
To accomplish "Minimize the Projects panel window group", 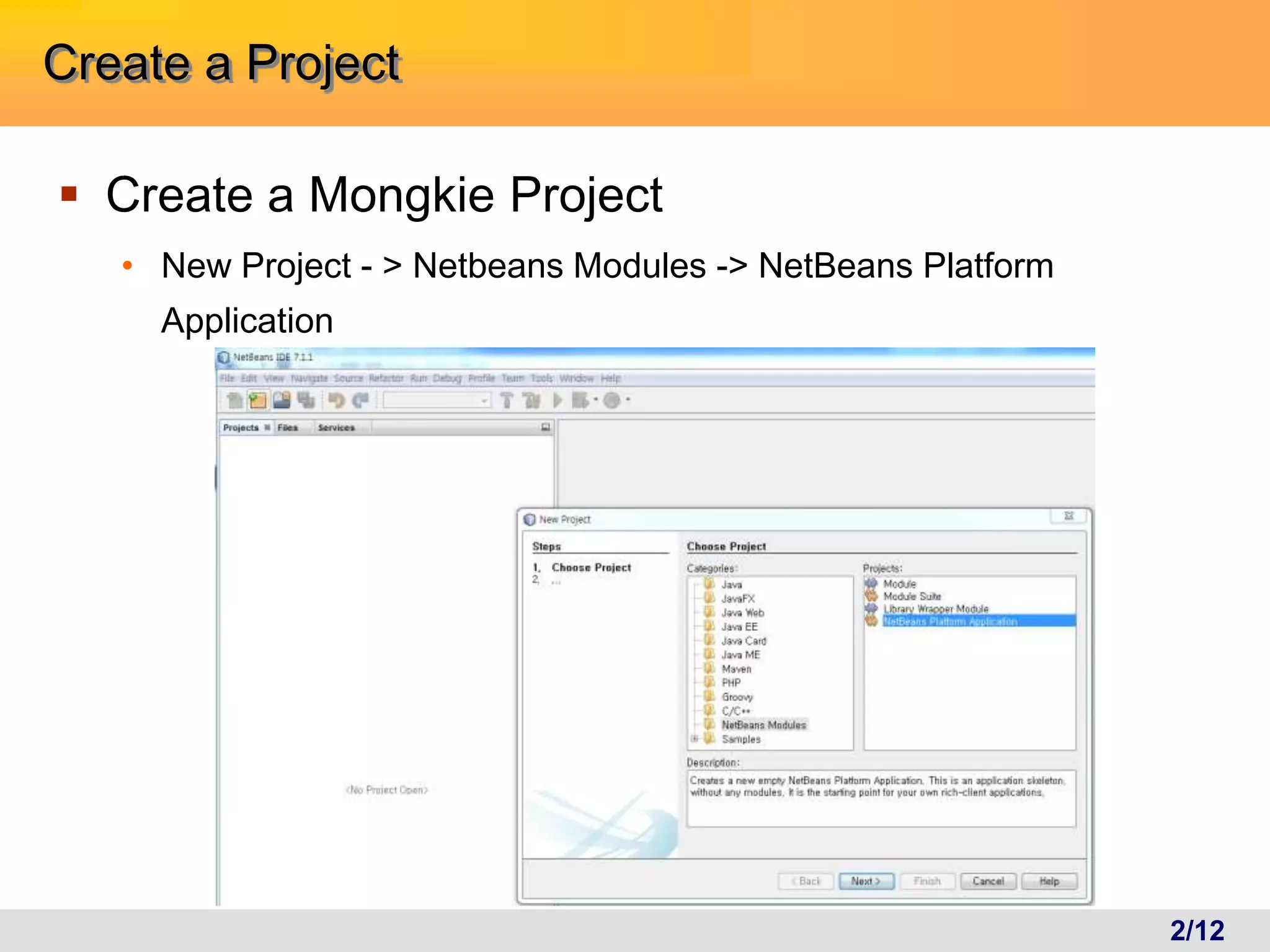I will (x=546, y=427).
